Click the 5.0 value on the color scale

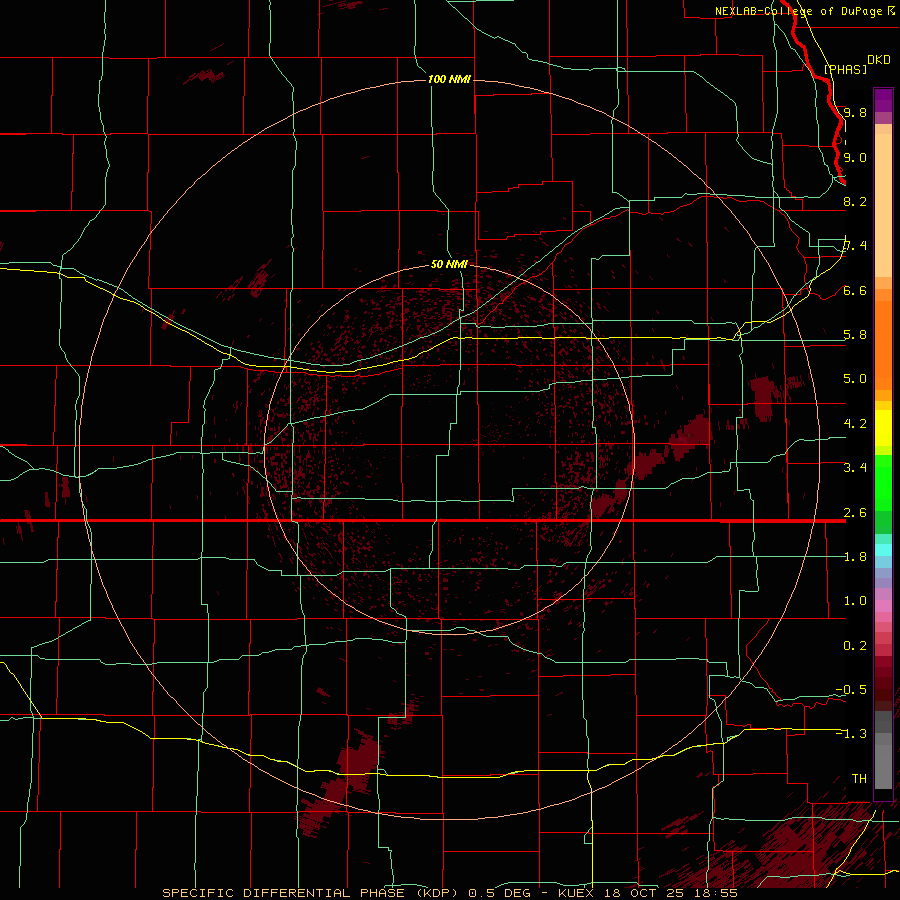tap(855, 379)
